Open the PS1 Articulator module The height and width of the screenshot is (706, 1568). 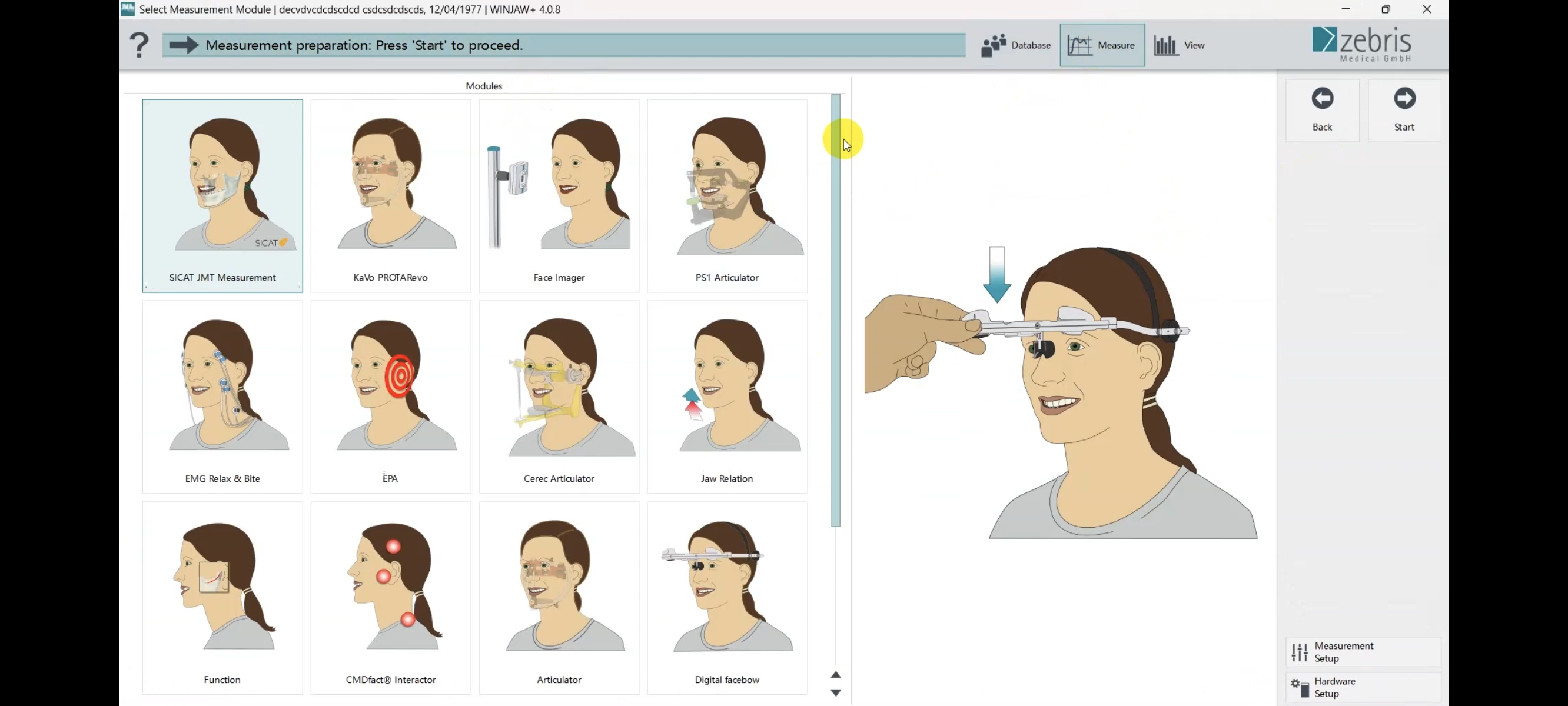727,195
